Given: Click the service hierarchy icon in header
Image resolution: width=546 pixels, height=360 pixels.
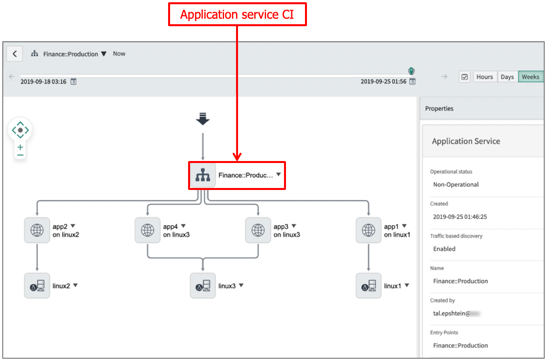Looking at the screenshot, I should pos(34,54).
